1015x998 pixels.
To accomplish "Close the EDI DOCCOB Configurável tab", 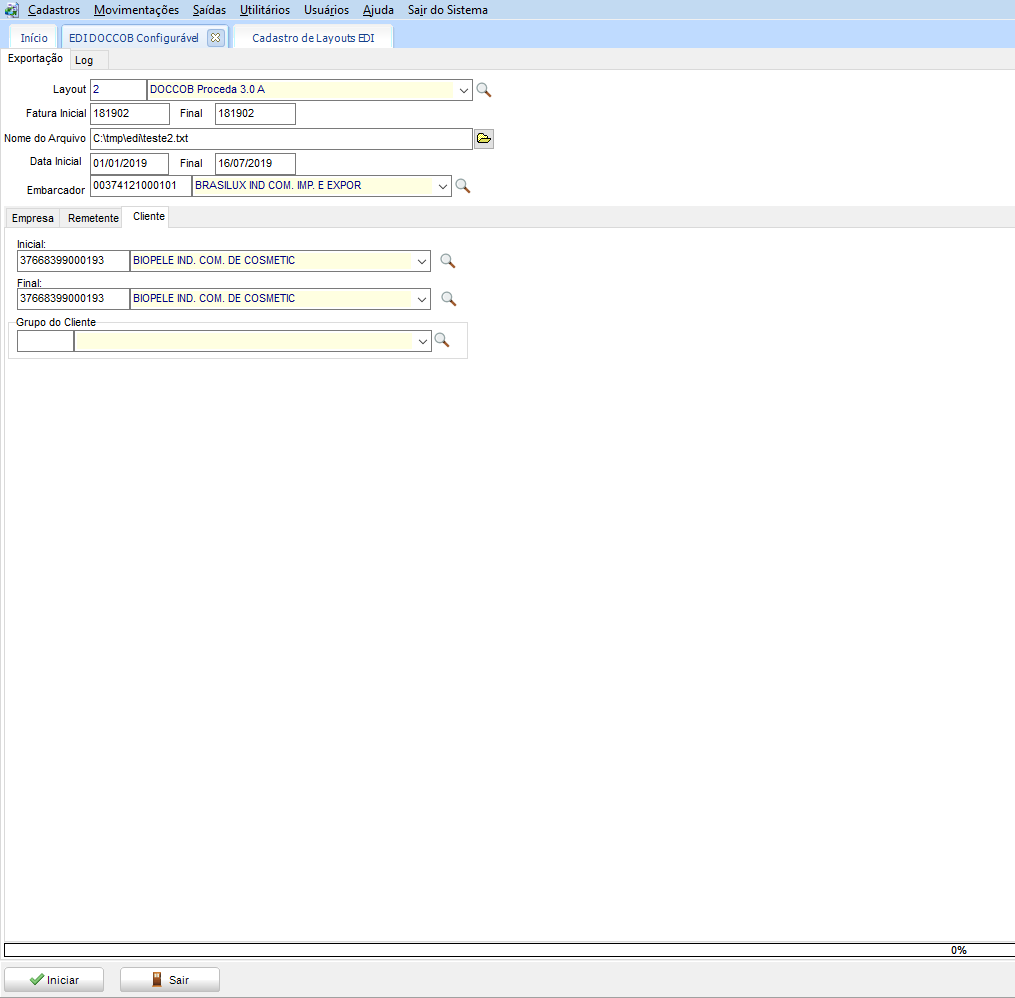I will (x=216, y=38).
